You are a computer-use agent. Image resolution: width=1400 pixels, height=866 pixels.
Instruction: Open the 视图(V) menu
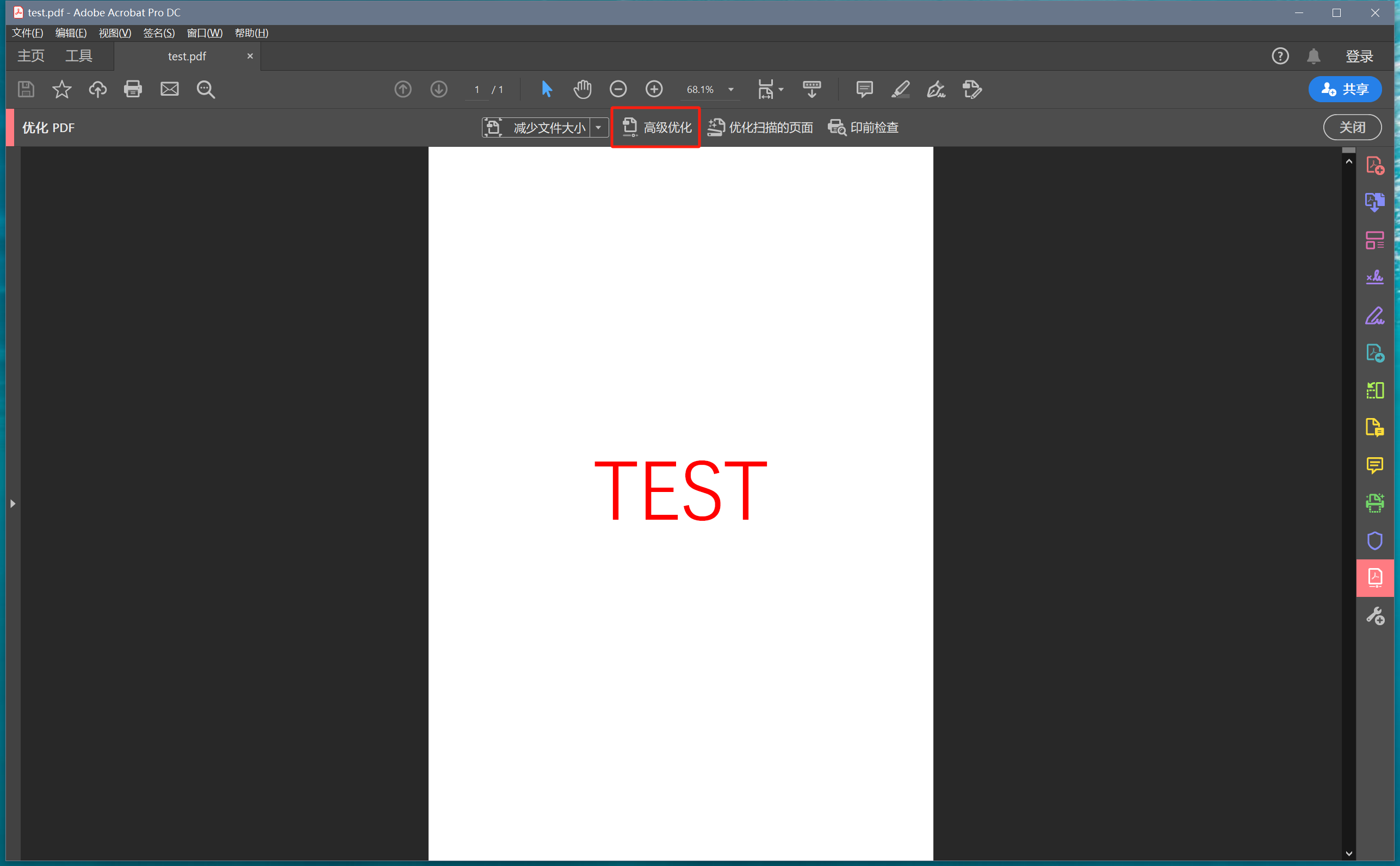click(115, 33)
